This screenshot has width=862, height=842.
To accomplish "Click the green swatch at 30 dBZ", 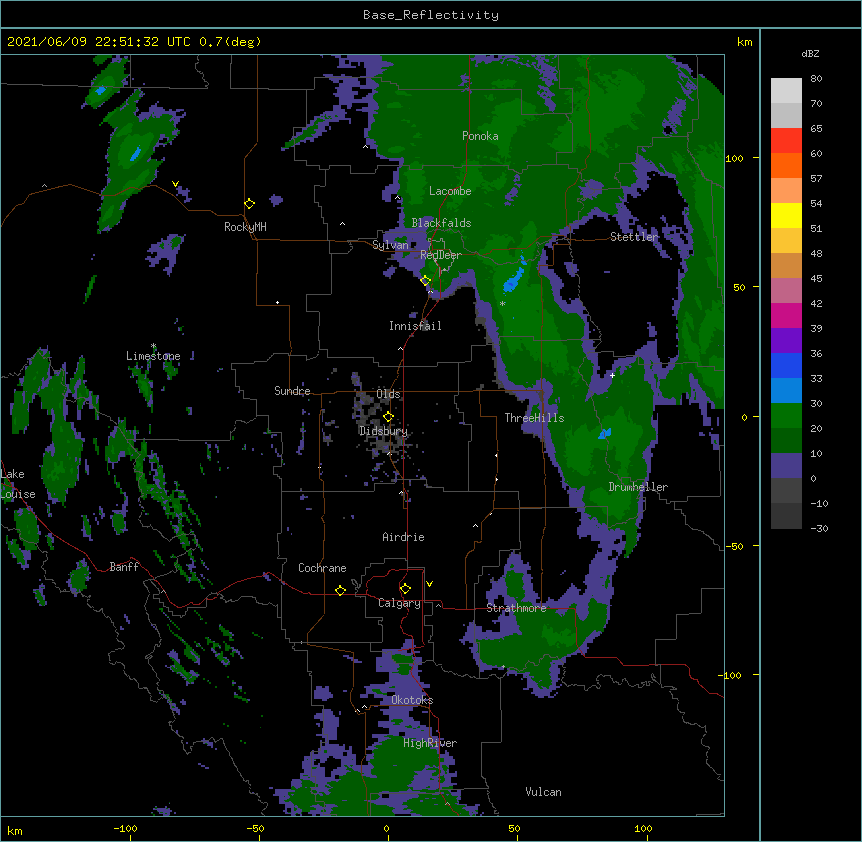I will pos(786,416).
